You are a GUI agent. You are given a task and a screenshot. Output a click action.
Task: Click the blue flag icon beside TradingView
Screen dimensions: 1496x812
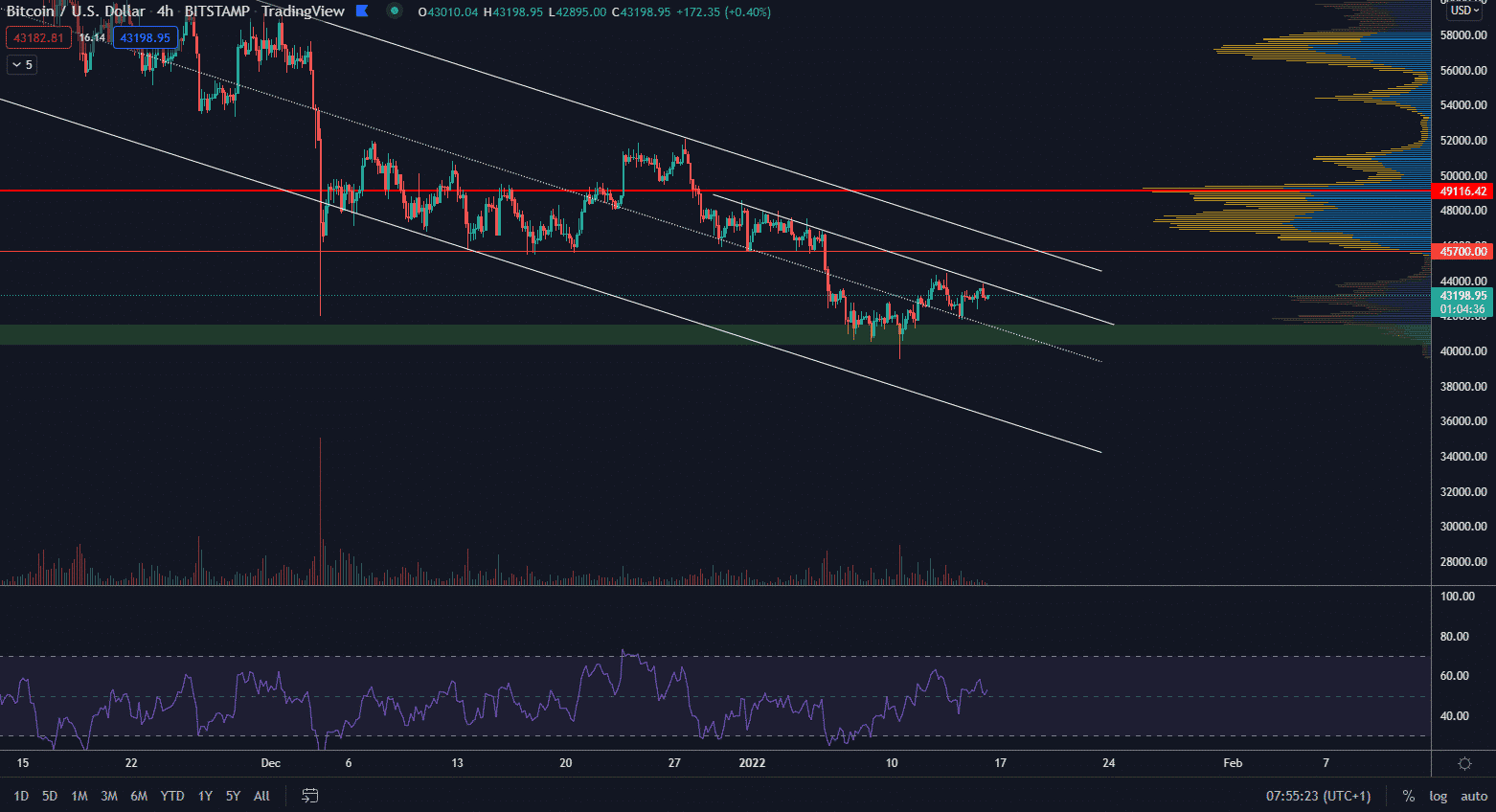point(362,11)
